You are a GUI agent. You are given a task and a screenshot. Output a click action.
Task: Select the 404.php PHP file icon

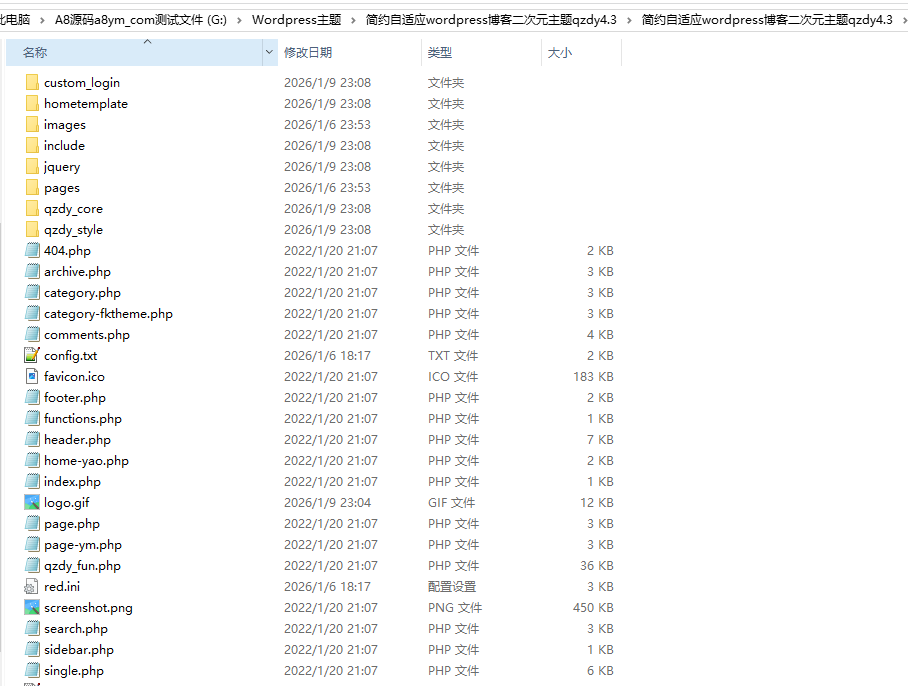32,250
